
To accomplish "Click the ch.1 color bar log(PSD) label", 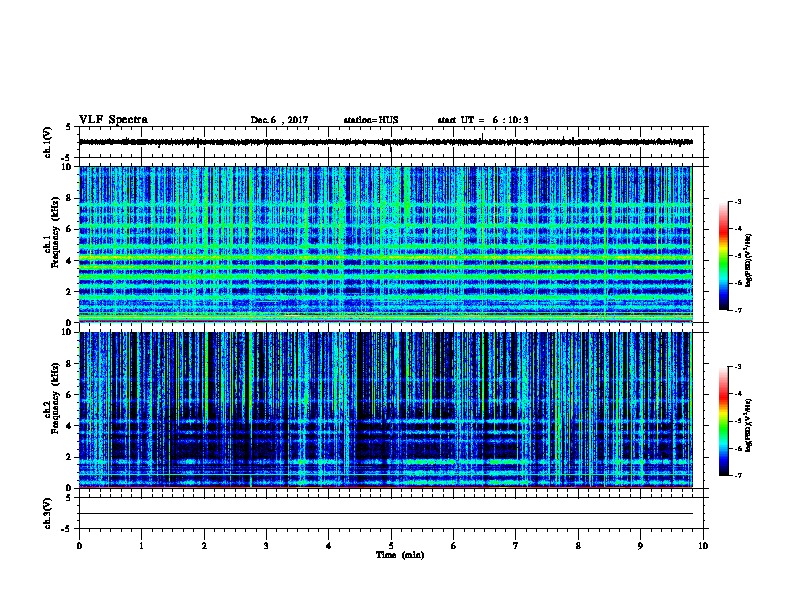I will [x=748, y=260].
